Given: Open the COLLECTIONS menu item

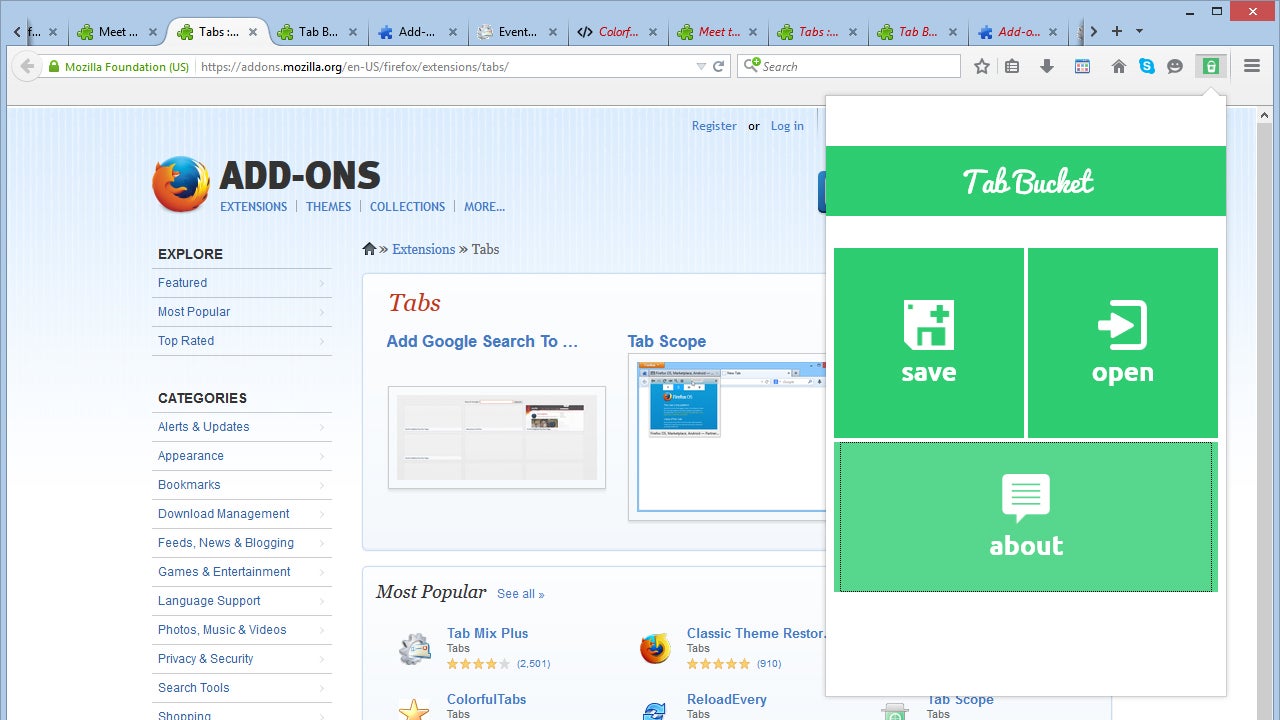Looking at the screenshot, I should click(x=407, y=207).
